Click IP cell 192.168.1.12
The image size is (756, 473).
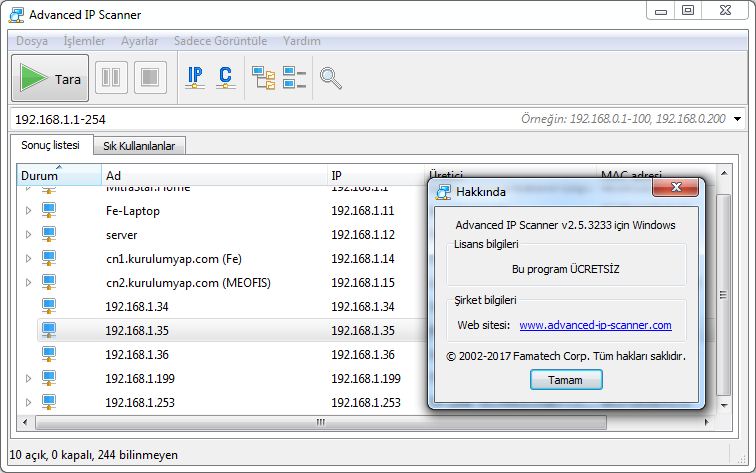pyautogui.click(x=363, y=235)
